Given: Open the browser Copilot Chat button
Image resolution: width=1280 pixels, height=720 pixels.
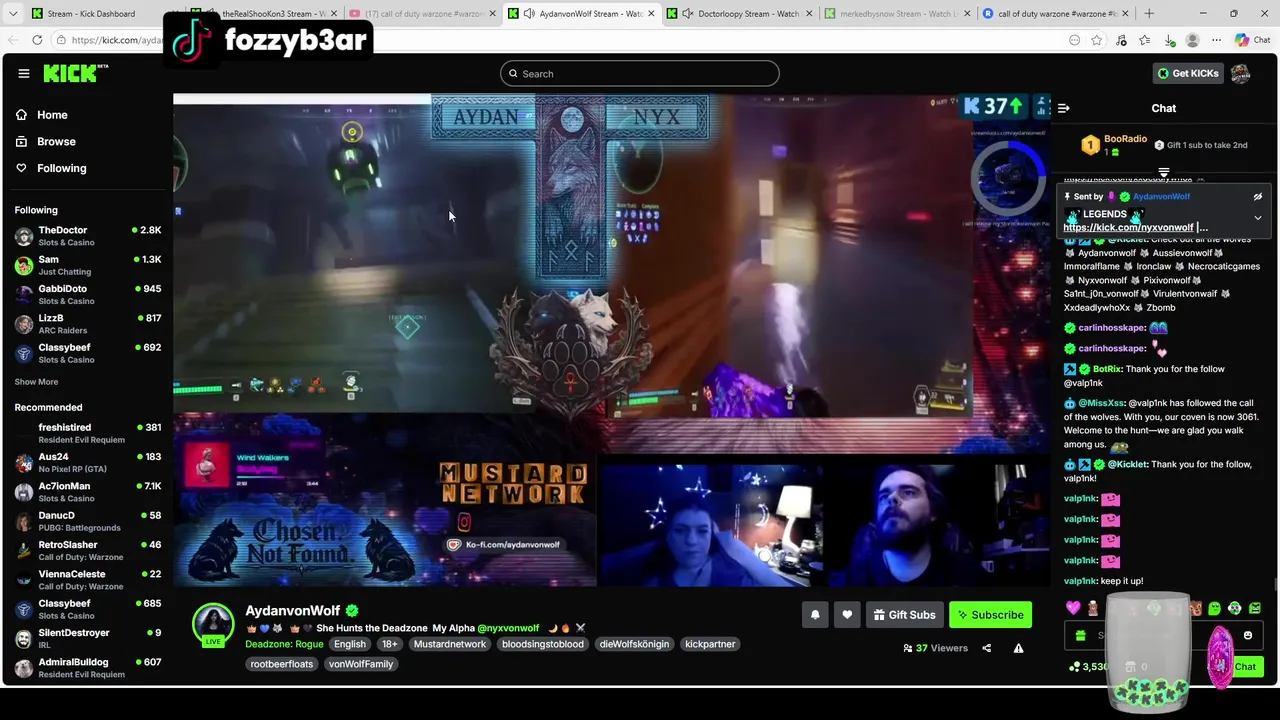Looking at the screenshot, I should pyautogui.click(x=1252, y=40).
